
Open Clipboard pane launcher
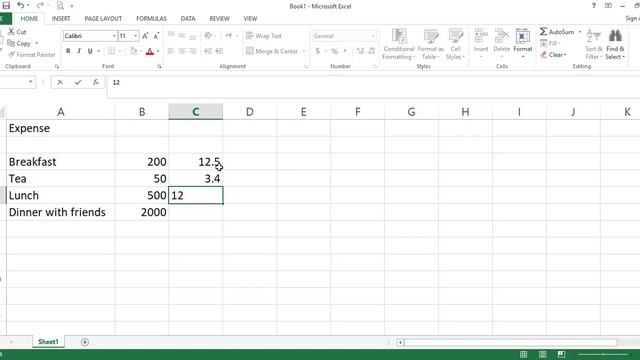pyautogui.click(x=57, y=66)
